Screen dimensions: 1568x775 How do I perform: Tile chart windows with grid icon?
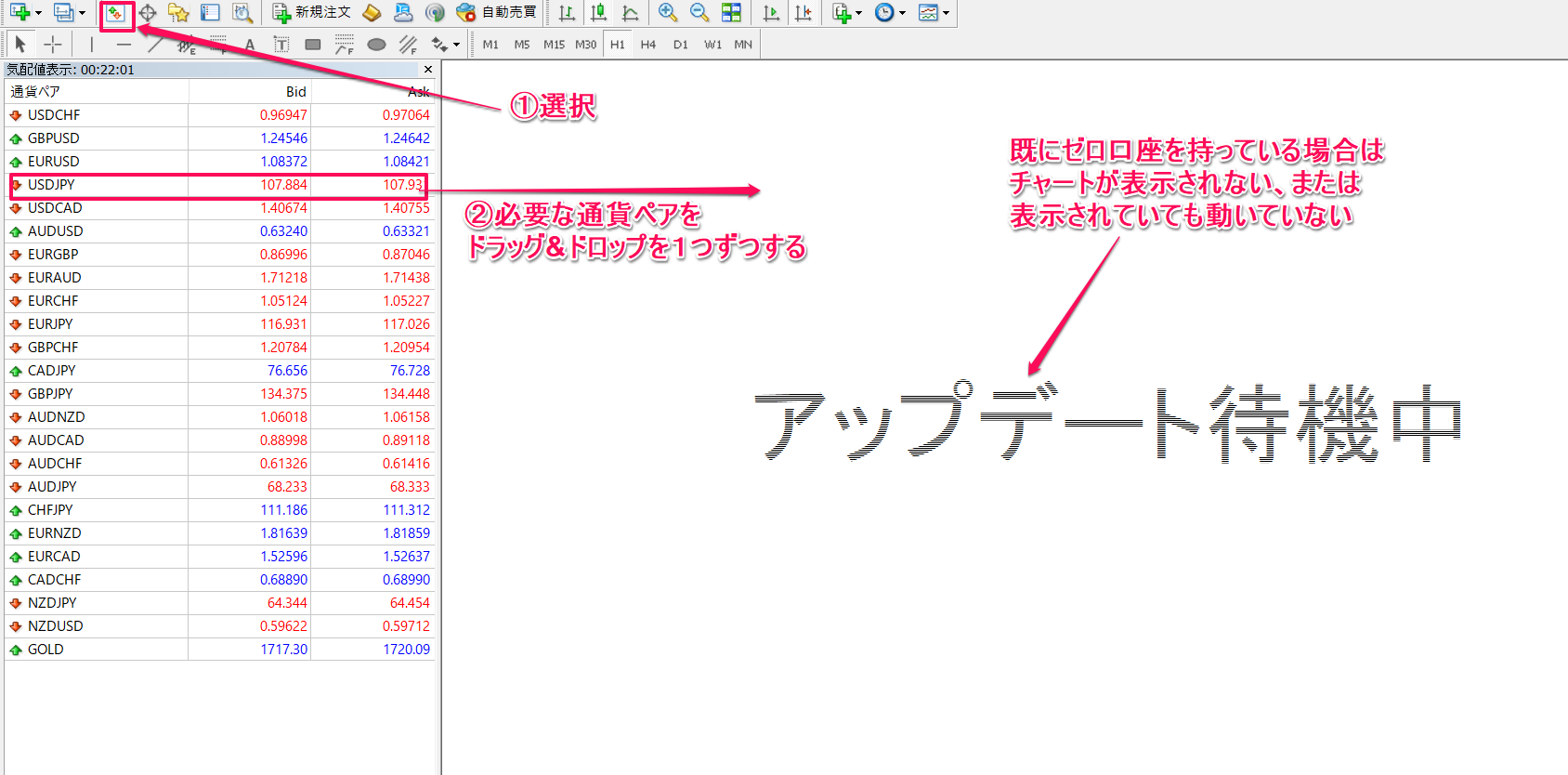tap(732, 13)
